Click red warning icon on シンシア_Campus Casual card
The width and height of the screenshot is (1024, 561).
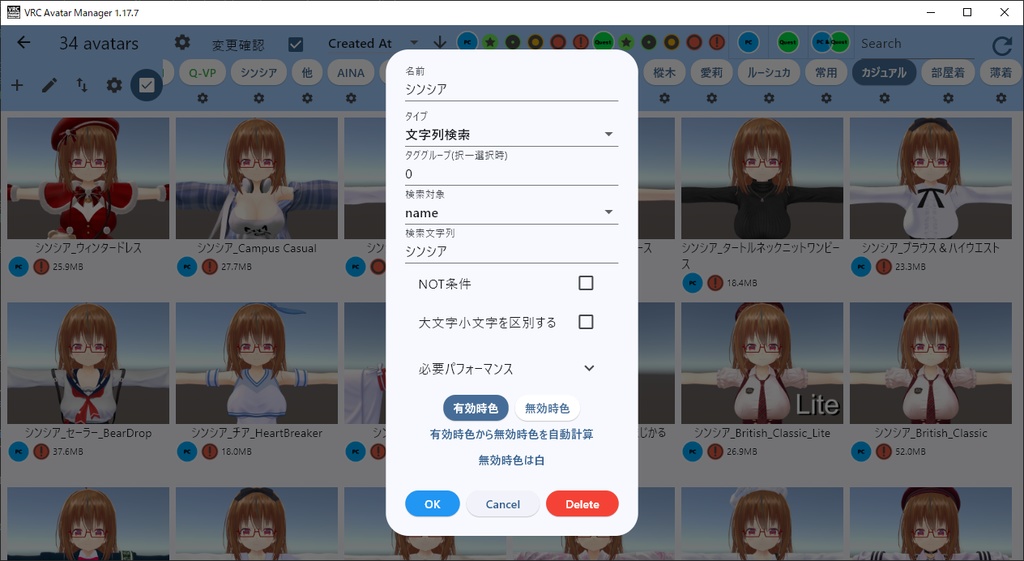pos(210,266)
